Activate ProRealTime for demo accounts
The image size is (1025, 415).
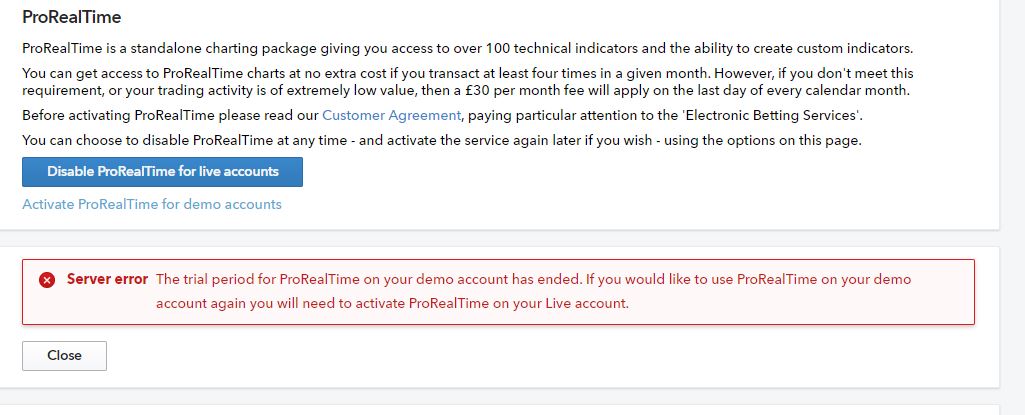click(x=152, y=204)
